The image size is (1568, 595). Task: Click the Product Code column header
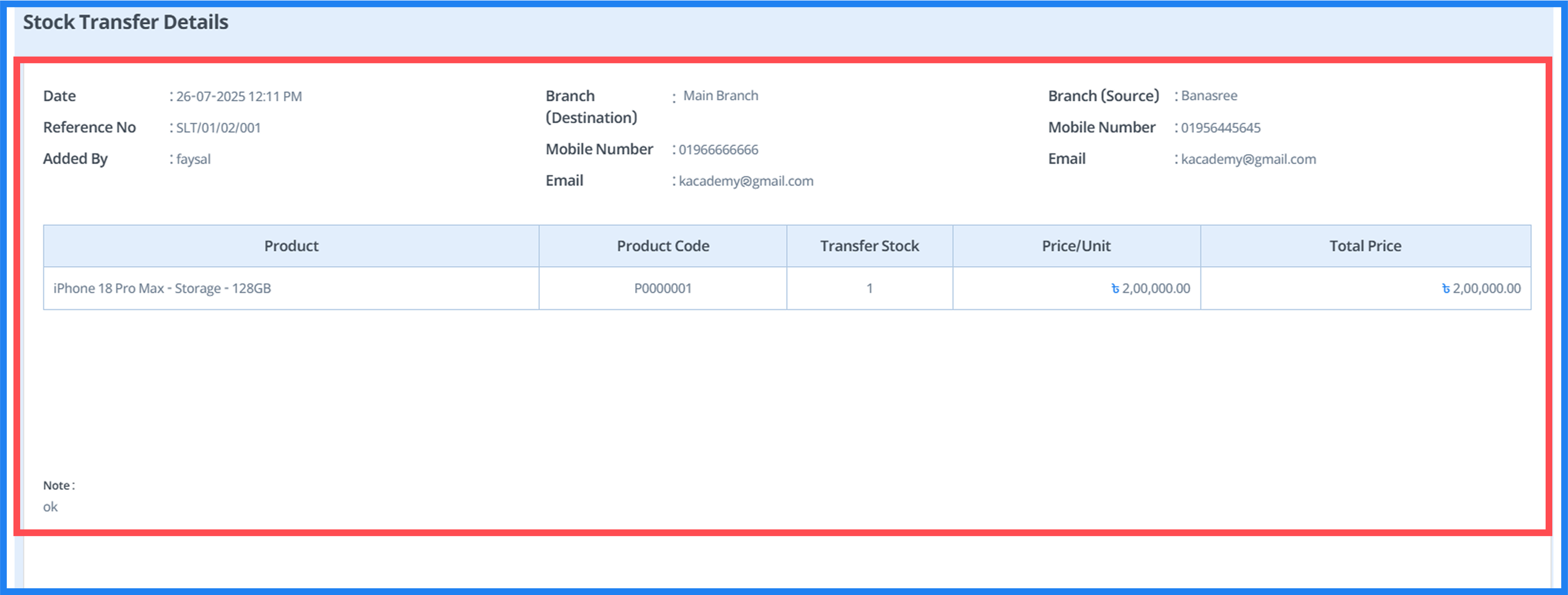[x=663, y=246]
